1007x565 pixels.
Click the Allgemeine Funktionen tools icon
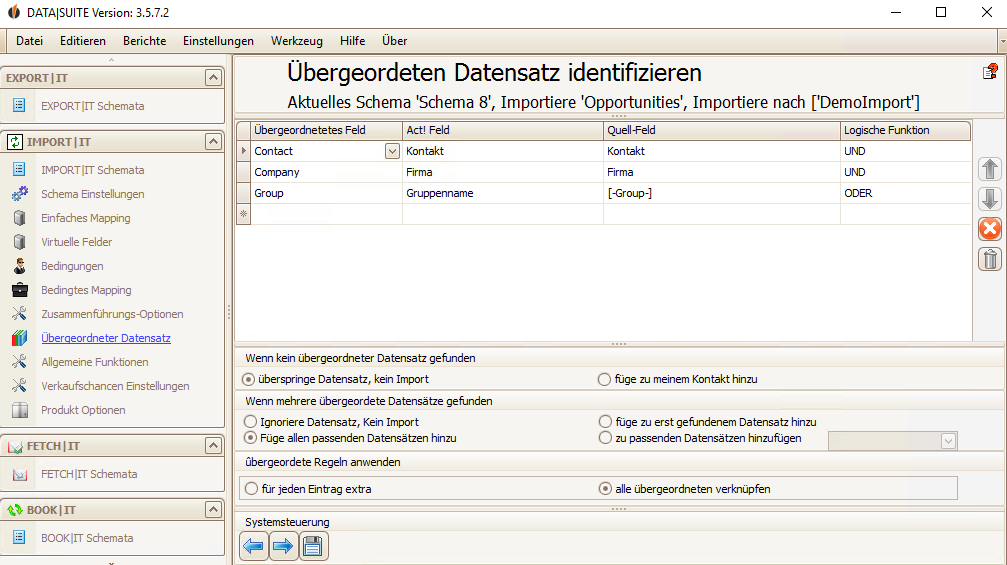(x=20, y=361)
